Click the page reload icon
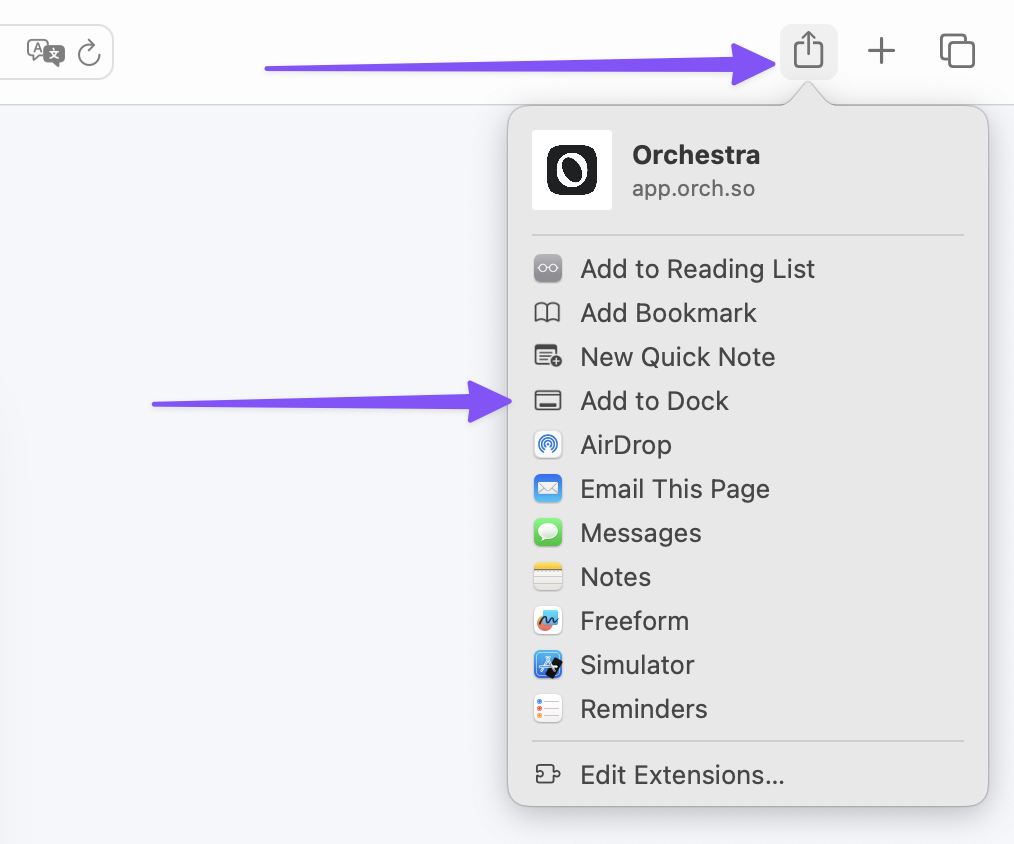 click(x=90, y=52)
